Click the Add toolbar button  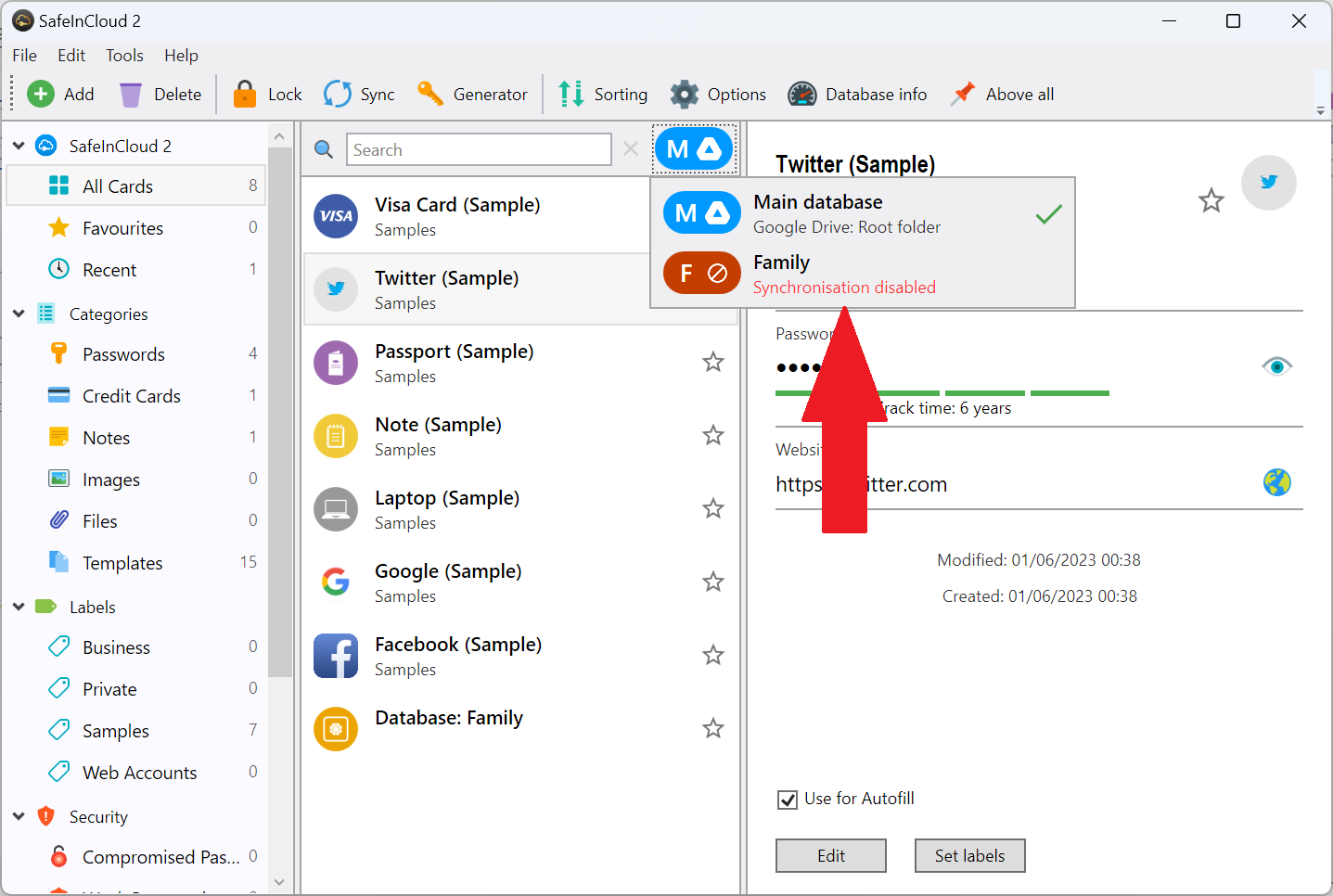60,94
